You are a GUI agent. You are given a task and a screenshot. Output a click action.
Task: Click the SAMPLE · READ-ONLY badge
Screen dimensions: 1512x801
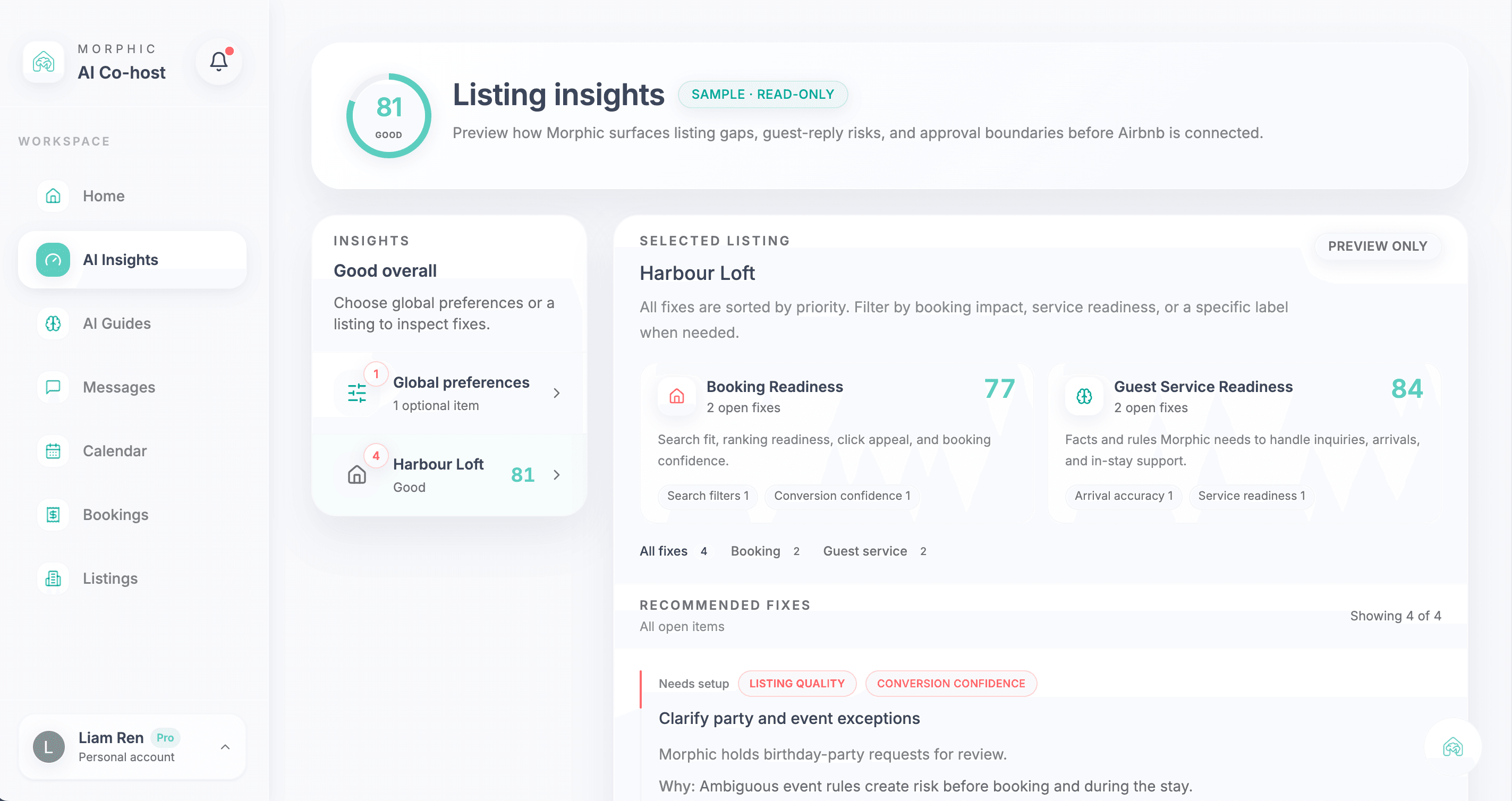click(x=762, y=95)
